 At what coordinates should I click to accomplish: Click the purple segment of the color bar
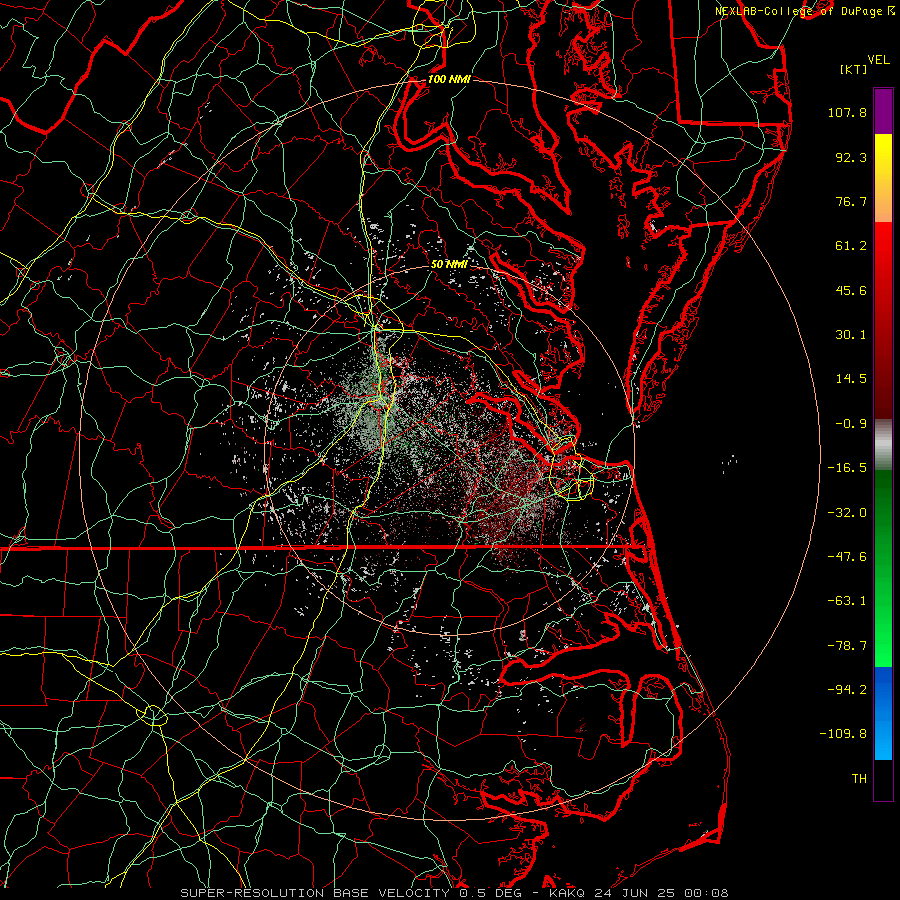(x=883, y=111)
